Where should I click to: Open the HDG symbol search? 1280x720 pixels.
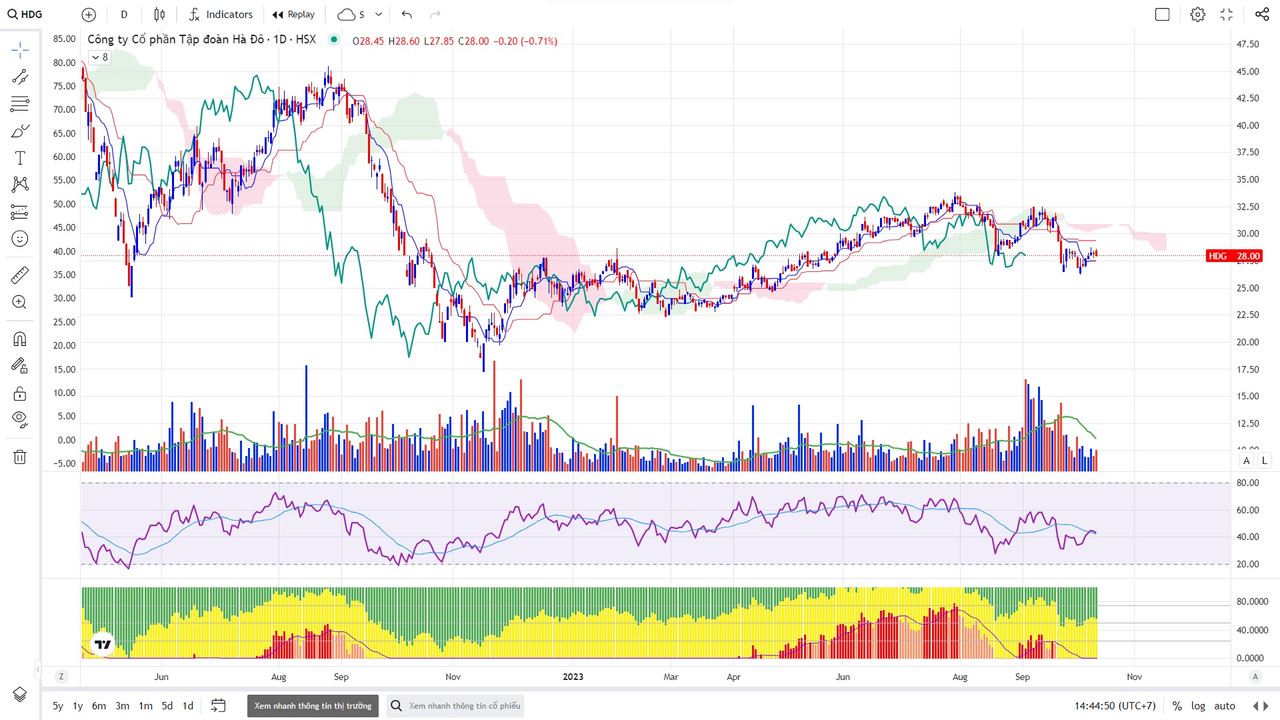(x=26, y=15)
